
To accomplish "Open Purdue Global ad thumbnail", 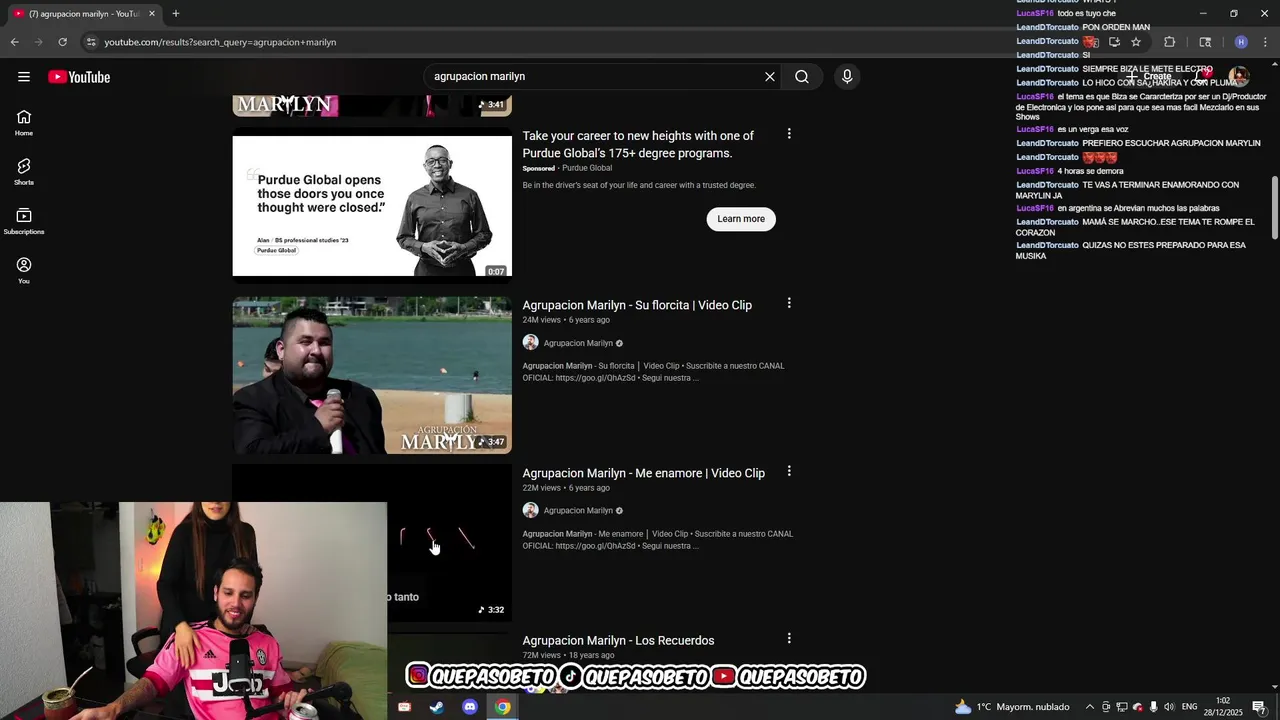I will (x=372, y=206).
